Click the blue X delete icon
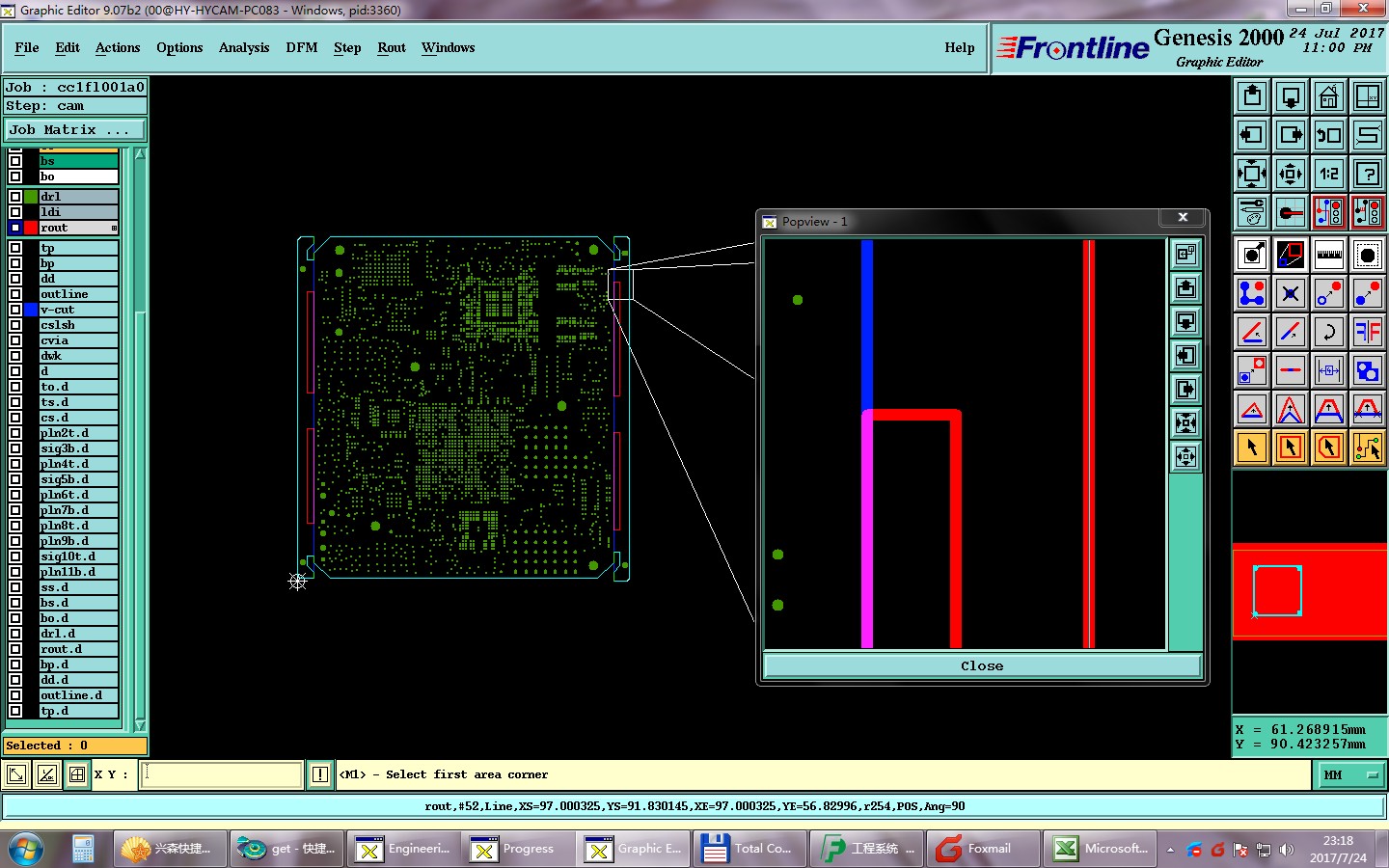Viewport: 1389px width, 868px height. tap(1291, 293)
